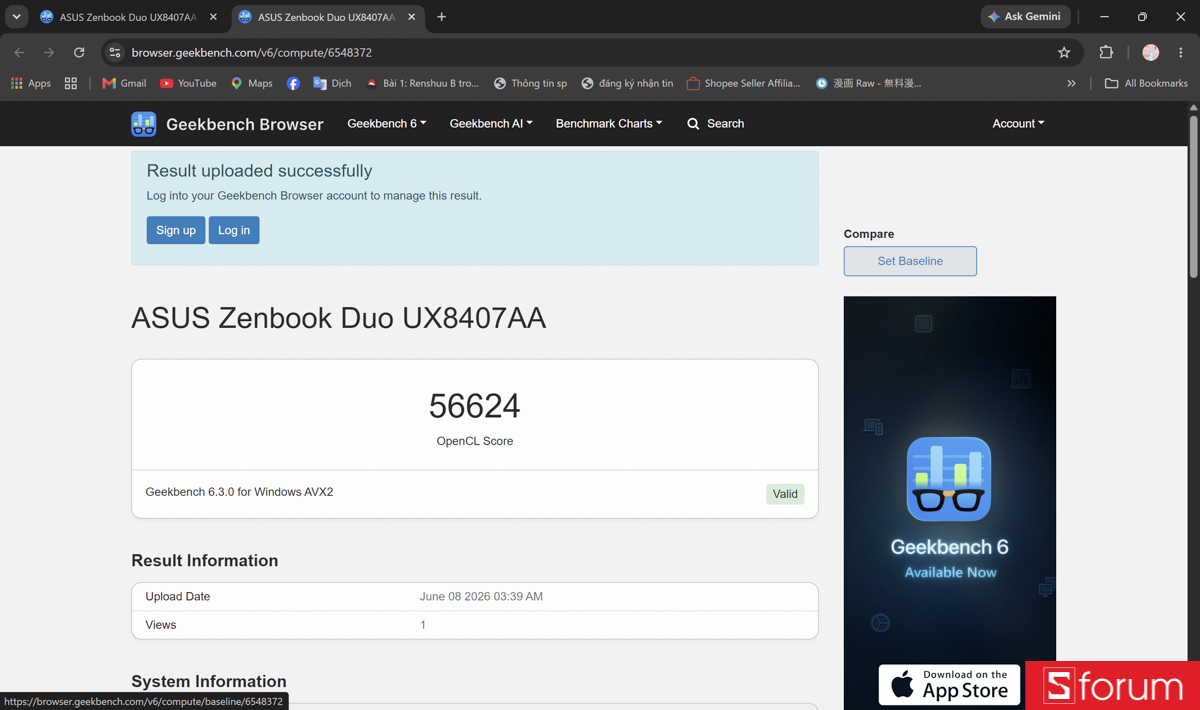The image size is (1200, 710).
Task: Click the ASUS Zenbook Duo UX8407AA heading
Action: 339,318
